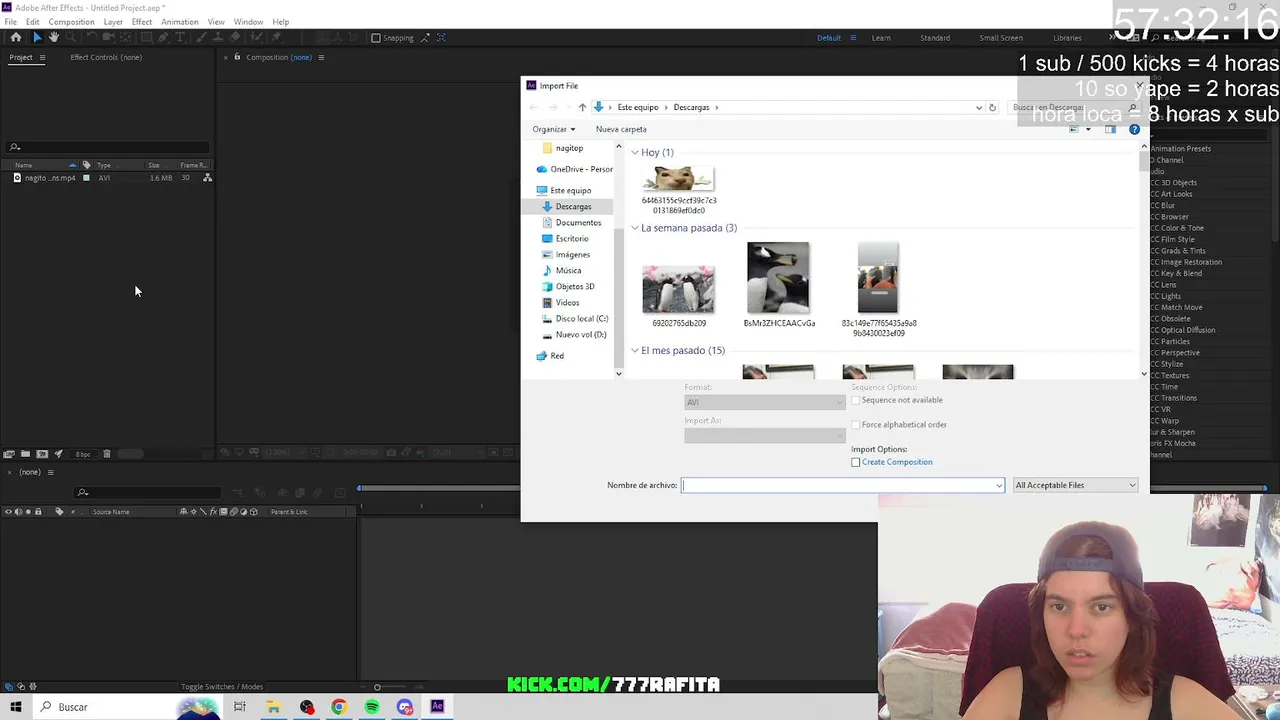
Task: Click the New Composition icon in Project panel
Action: click(42, 454)
